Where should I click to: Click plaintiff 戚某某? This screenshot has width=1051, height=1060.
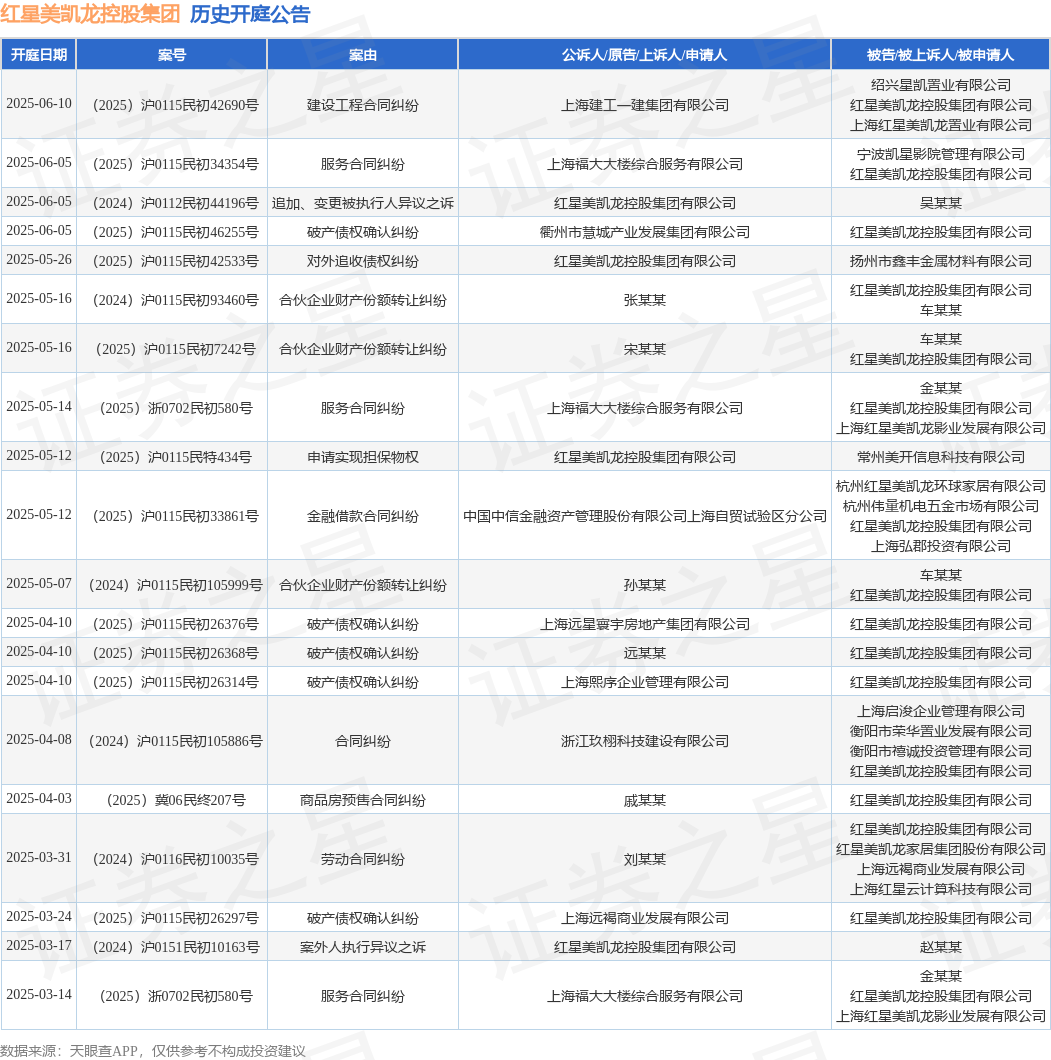coord(644,800)
